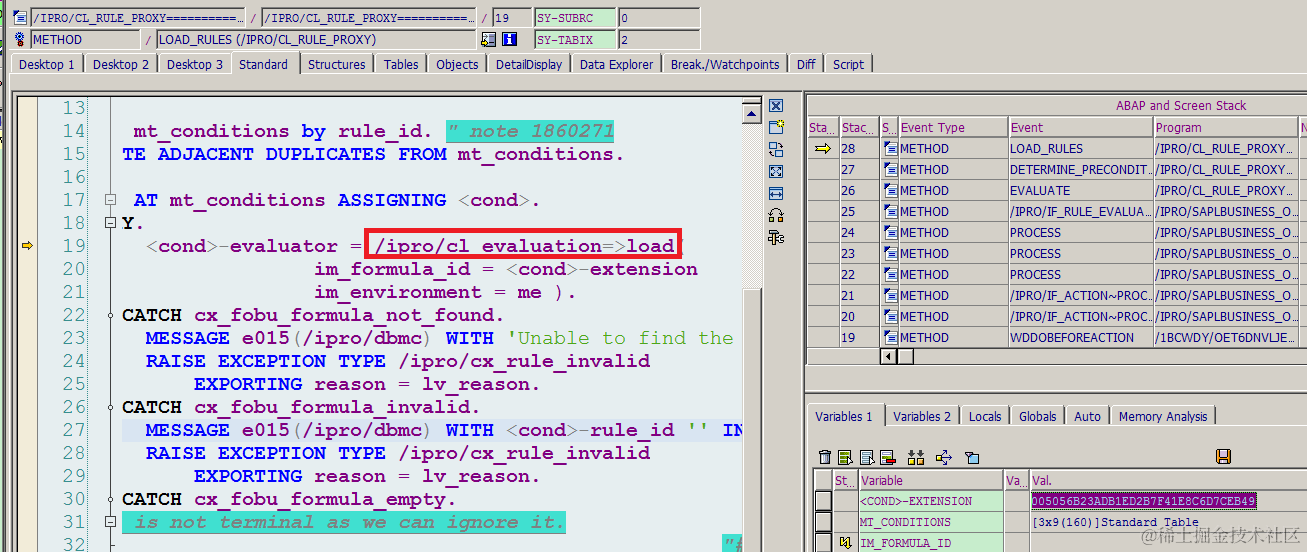Click the yellow importing-parameter icon beside IM_FORMULA_ID
The height and width of the screenshot is (552, 1307).
tap(845, 544)
